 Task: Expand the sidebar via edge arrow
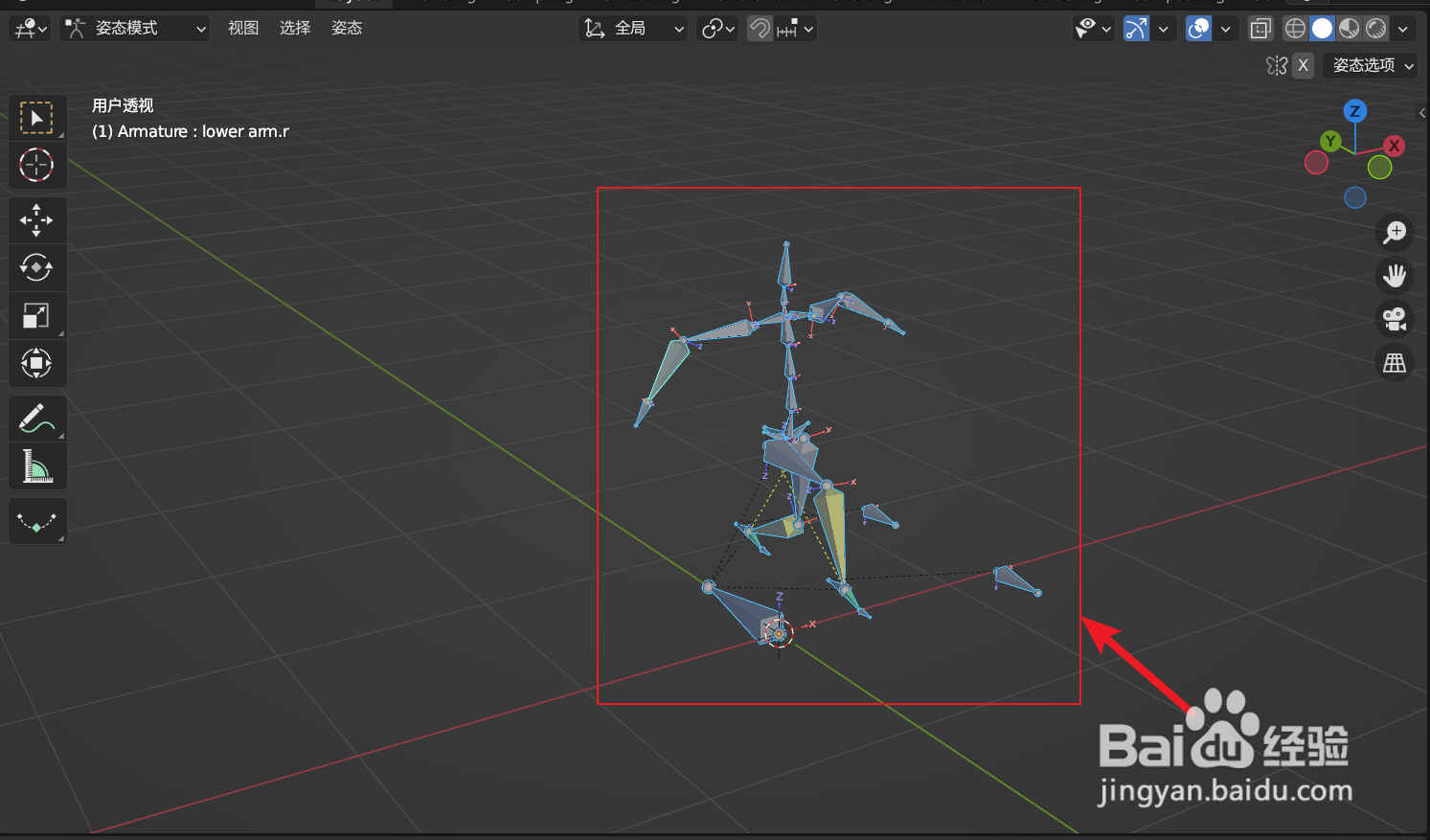pos(1422,113)
